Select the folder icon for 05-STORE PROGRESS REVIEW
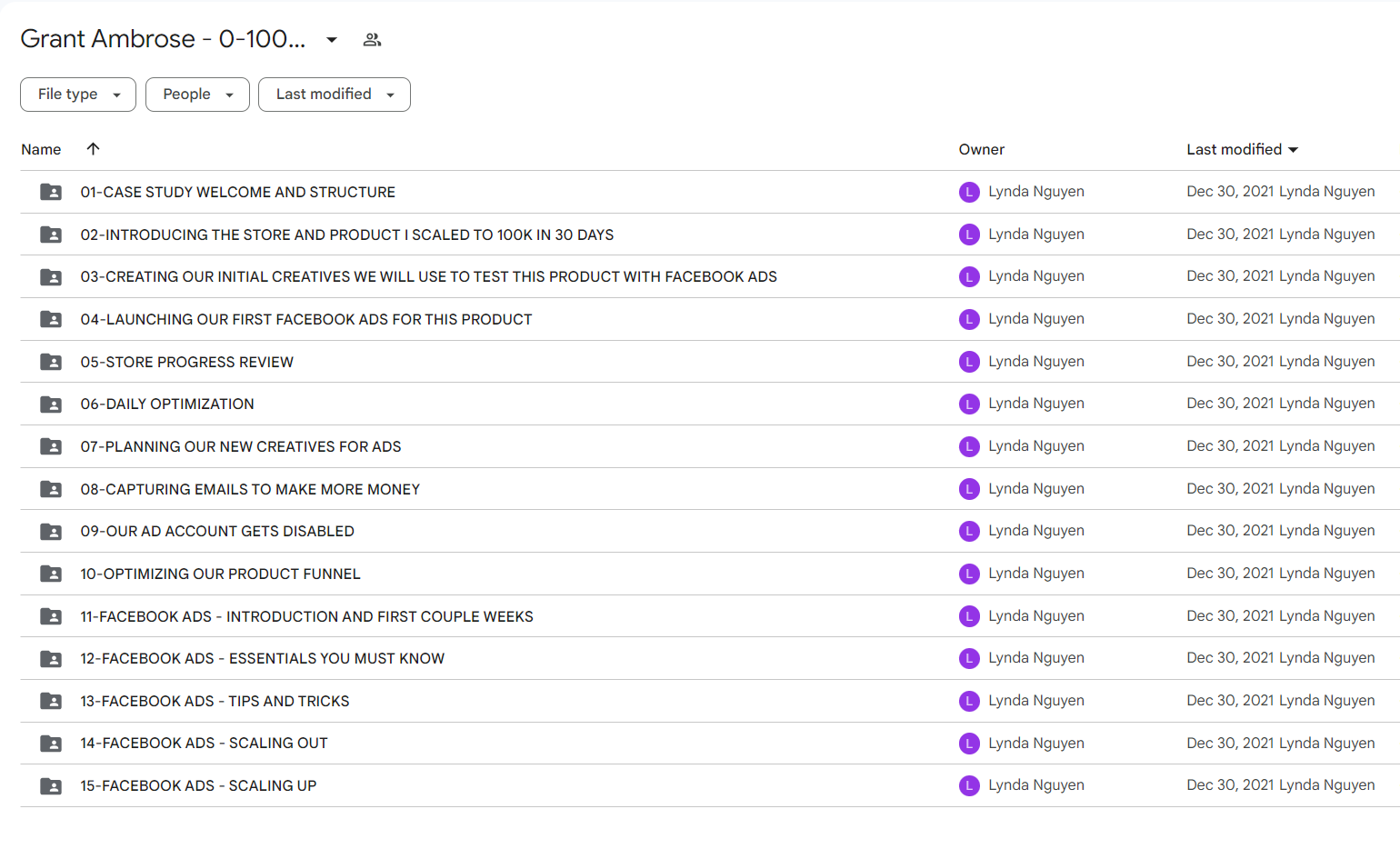 (51, 362)
